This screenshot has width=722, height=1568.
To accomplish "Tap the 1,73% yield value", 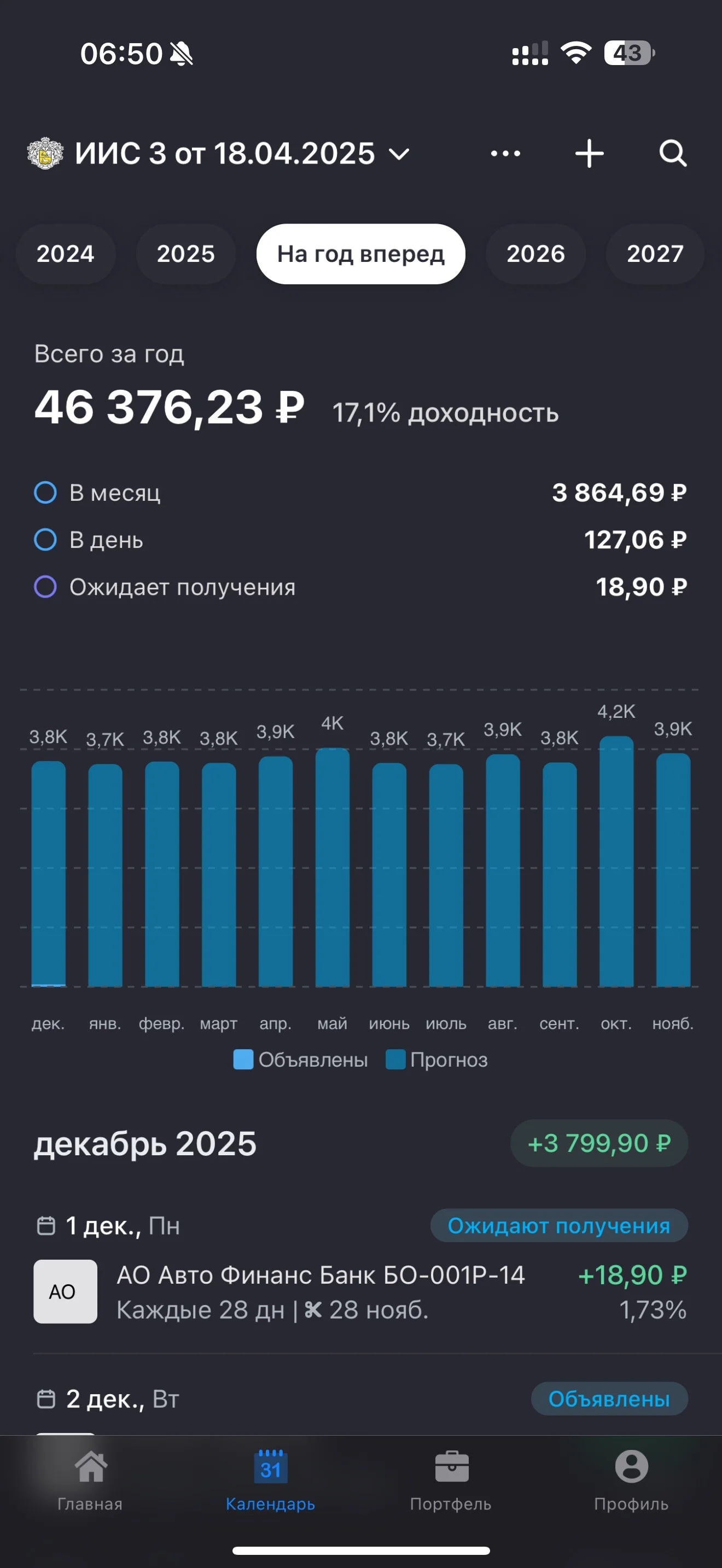I will point(653,1310).
